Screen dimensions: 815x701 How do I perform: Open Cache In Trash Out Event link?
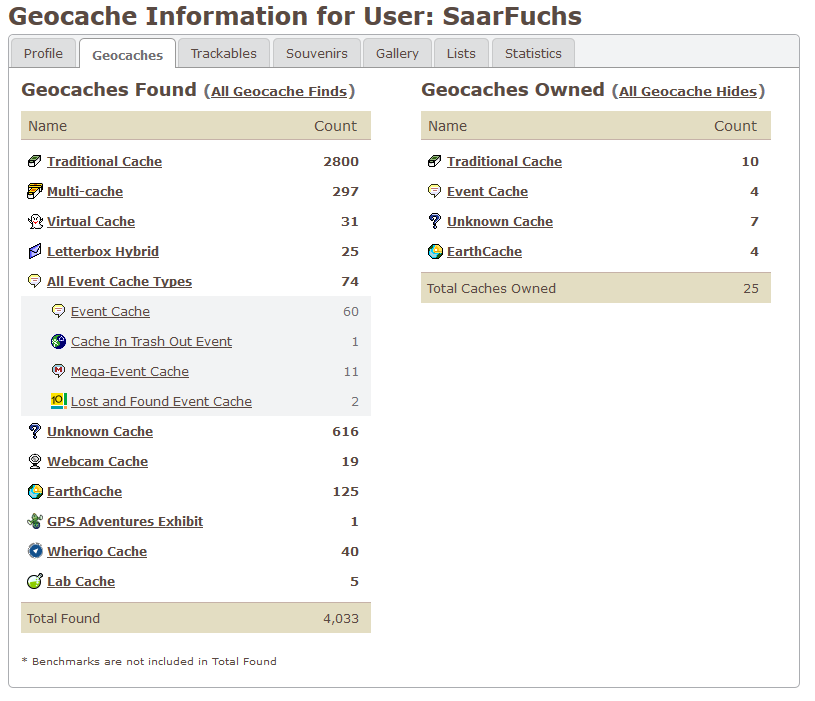pyautogui.click(x=151, y=341)
